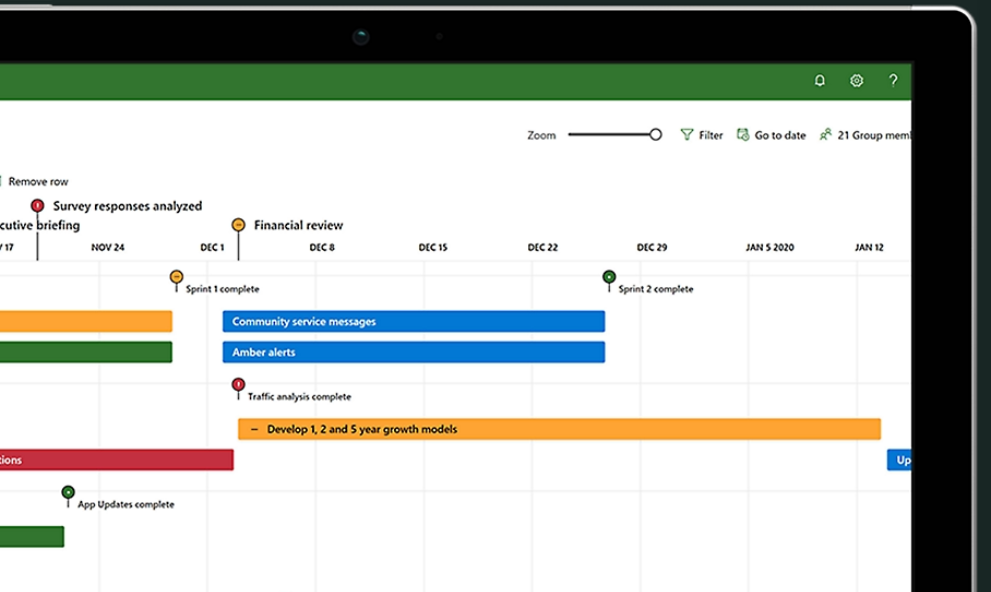Select the Develop 1, 2 and 5 year growth models bar
The width and height of the screenshot is (991, 592).
559,429
